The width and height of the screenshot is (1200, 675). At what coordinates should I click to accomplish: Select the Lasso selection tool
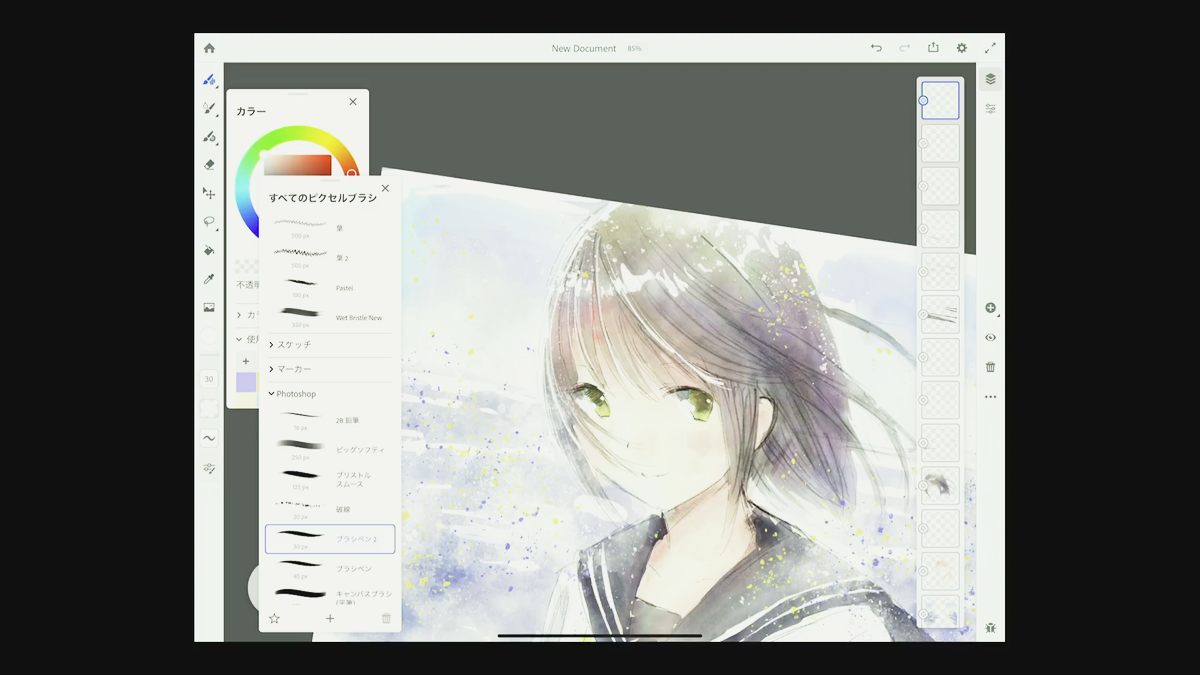(x=209, y=222)
